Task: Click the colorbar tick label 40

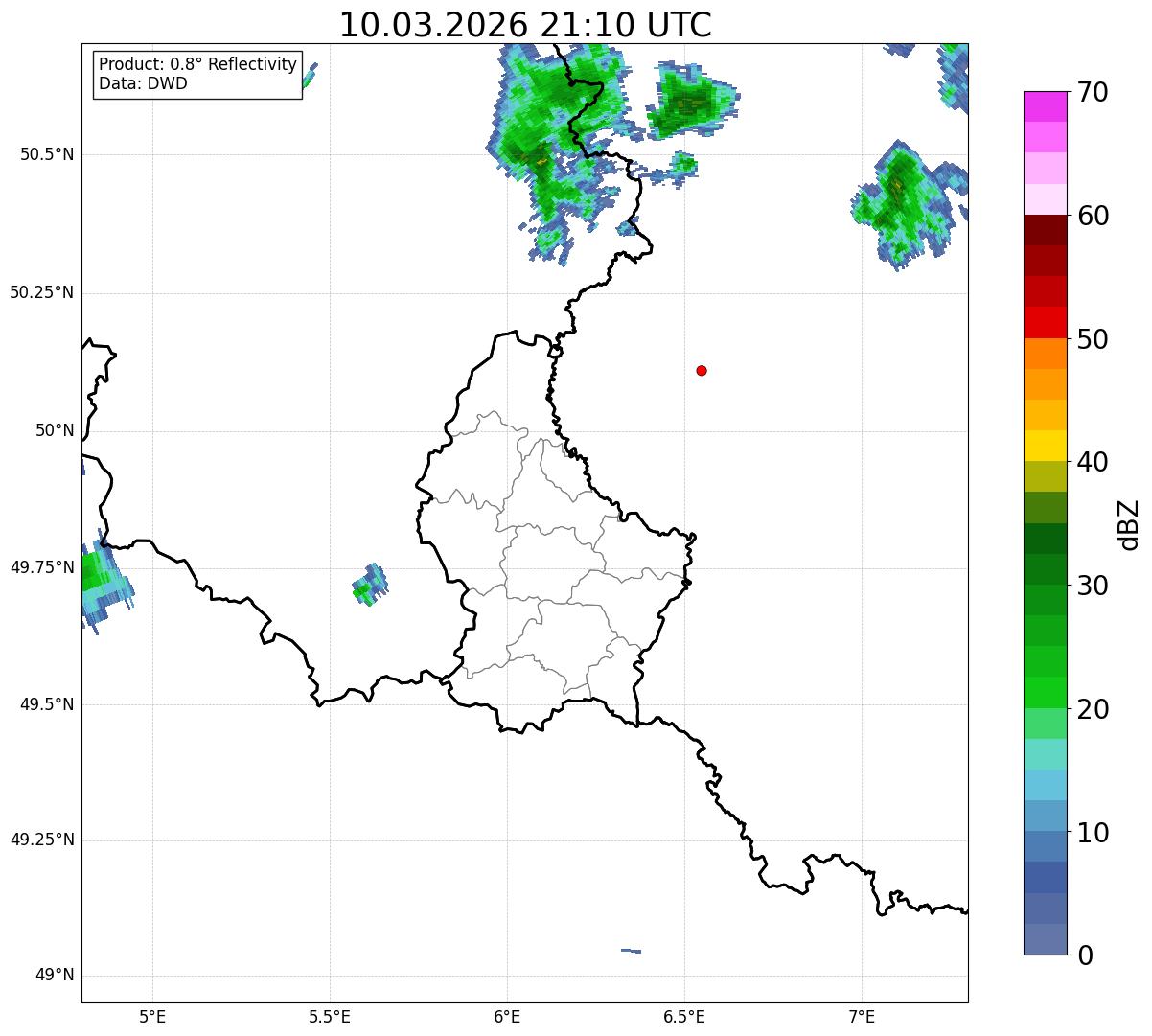Action: (x=1093, y=462)
